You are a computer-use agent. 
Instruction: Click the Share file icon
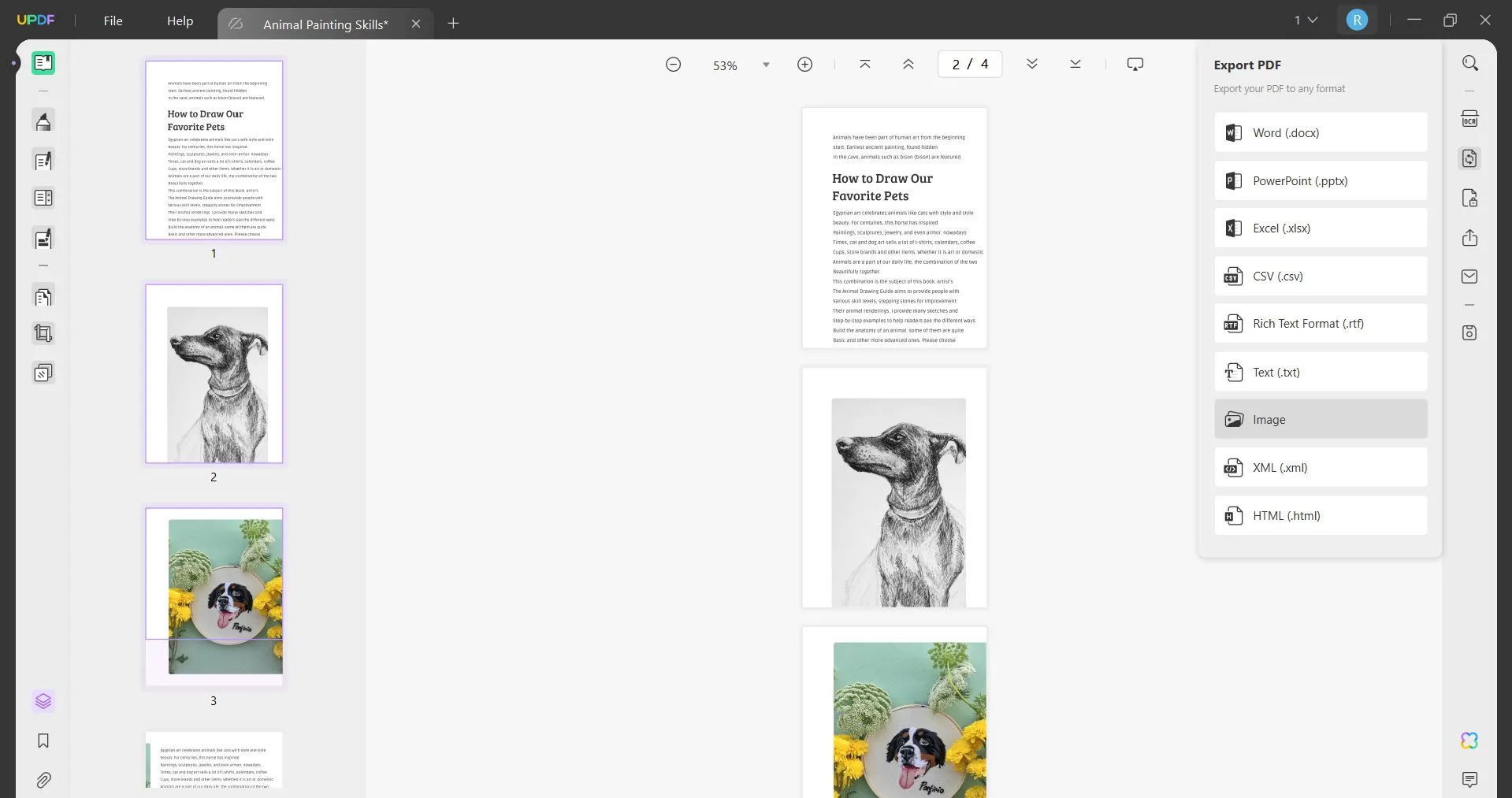1470,238
